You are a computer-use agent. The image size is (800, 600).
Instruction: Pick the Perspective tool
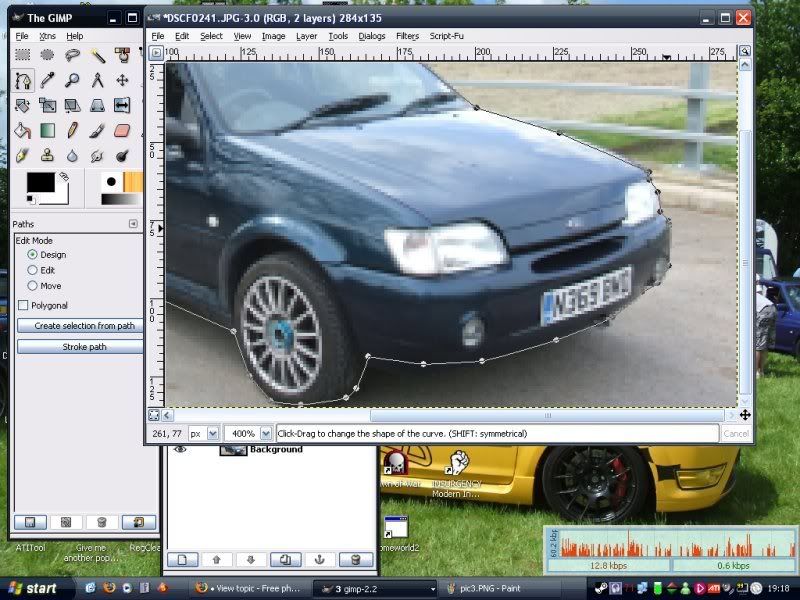(97, 105)
